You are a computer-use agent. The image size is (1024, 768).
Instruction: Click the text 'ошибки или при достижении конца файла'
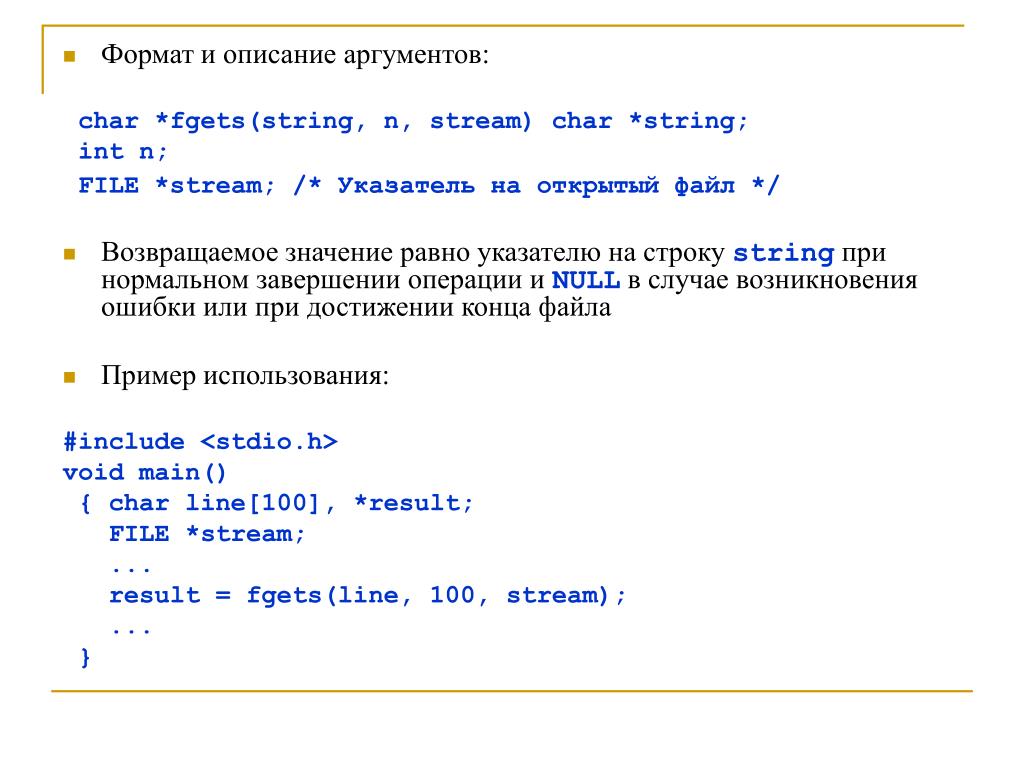(x=356, y=308)
